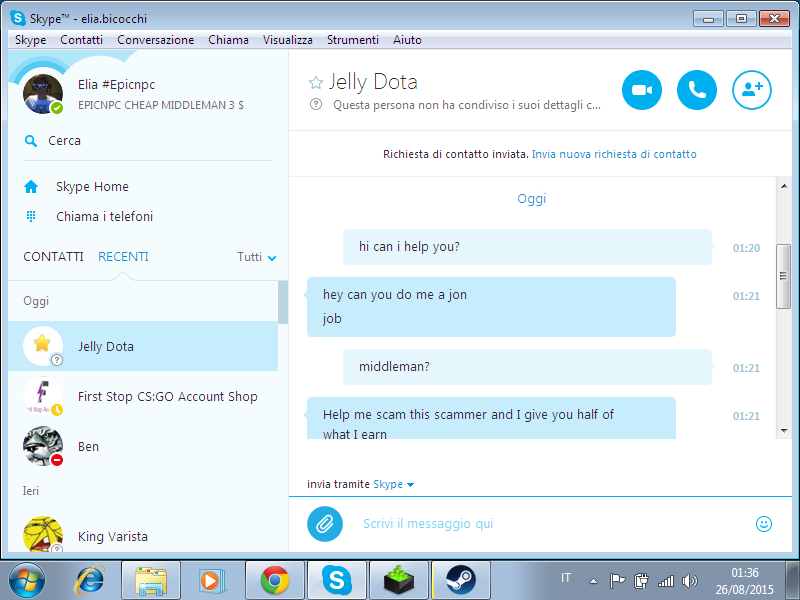Open the Contatti menu
800x600 pixels.
[x=82, y=40]
